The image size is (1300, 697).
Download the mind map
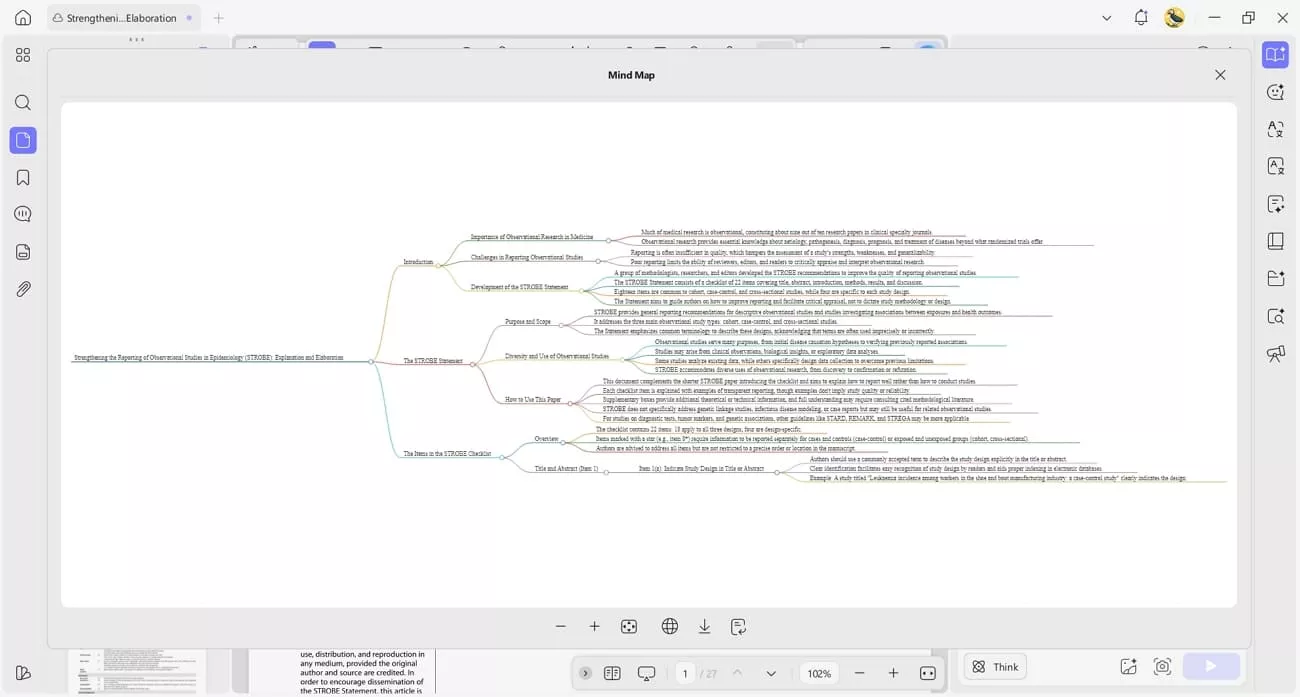pyautogui.click(x=704, y=625)
